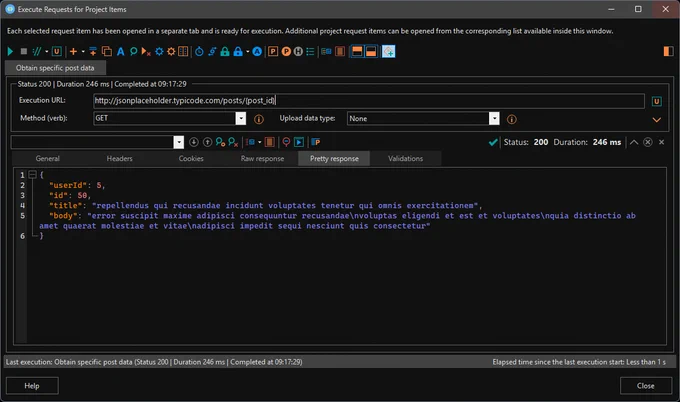Click the Close button at bottom right
680x402 pixels.
coord(646,386)
